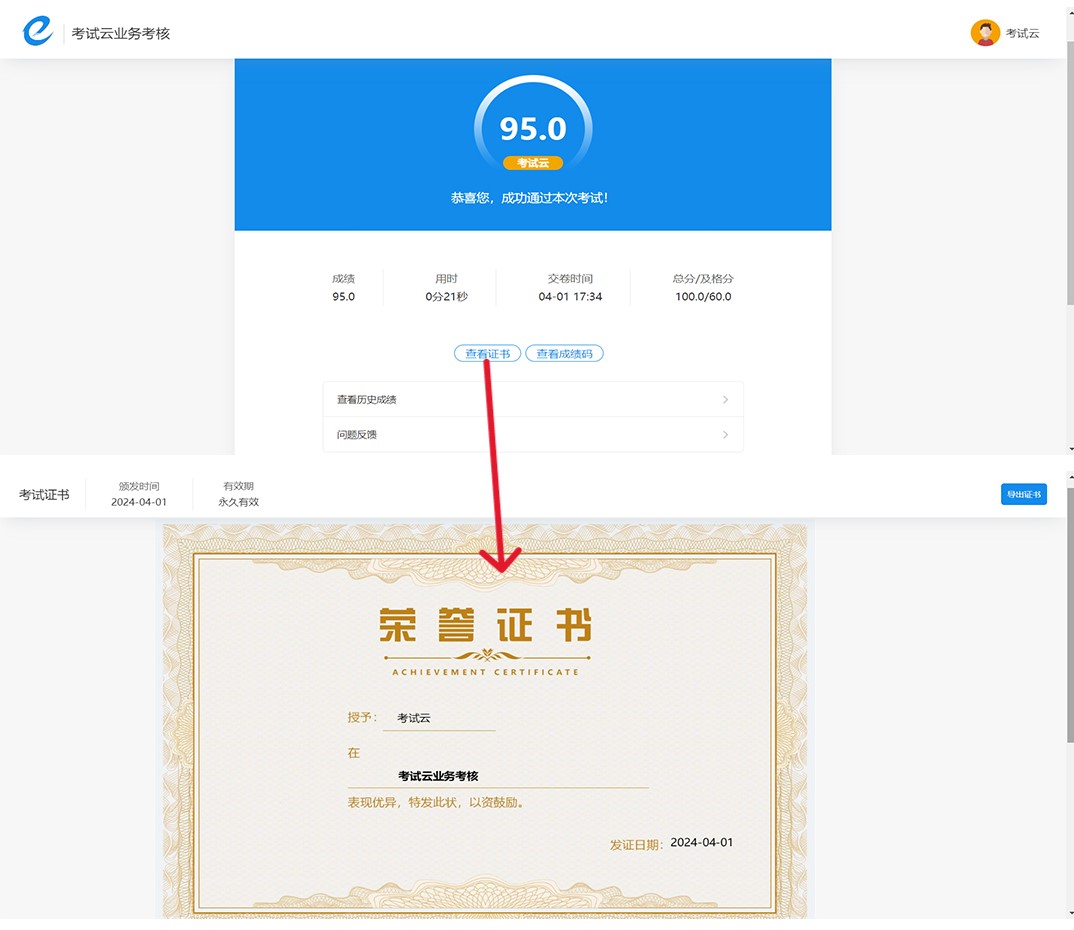The width and height of the screenshot is (1074, 930).
Task: Click the blue e-shaped logo icon
Action: click(38, 32)
